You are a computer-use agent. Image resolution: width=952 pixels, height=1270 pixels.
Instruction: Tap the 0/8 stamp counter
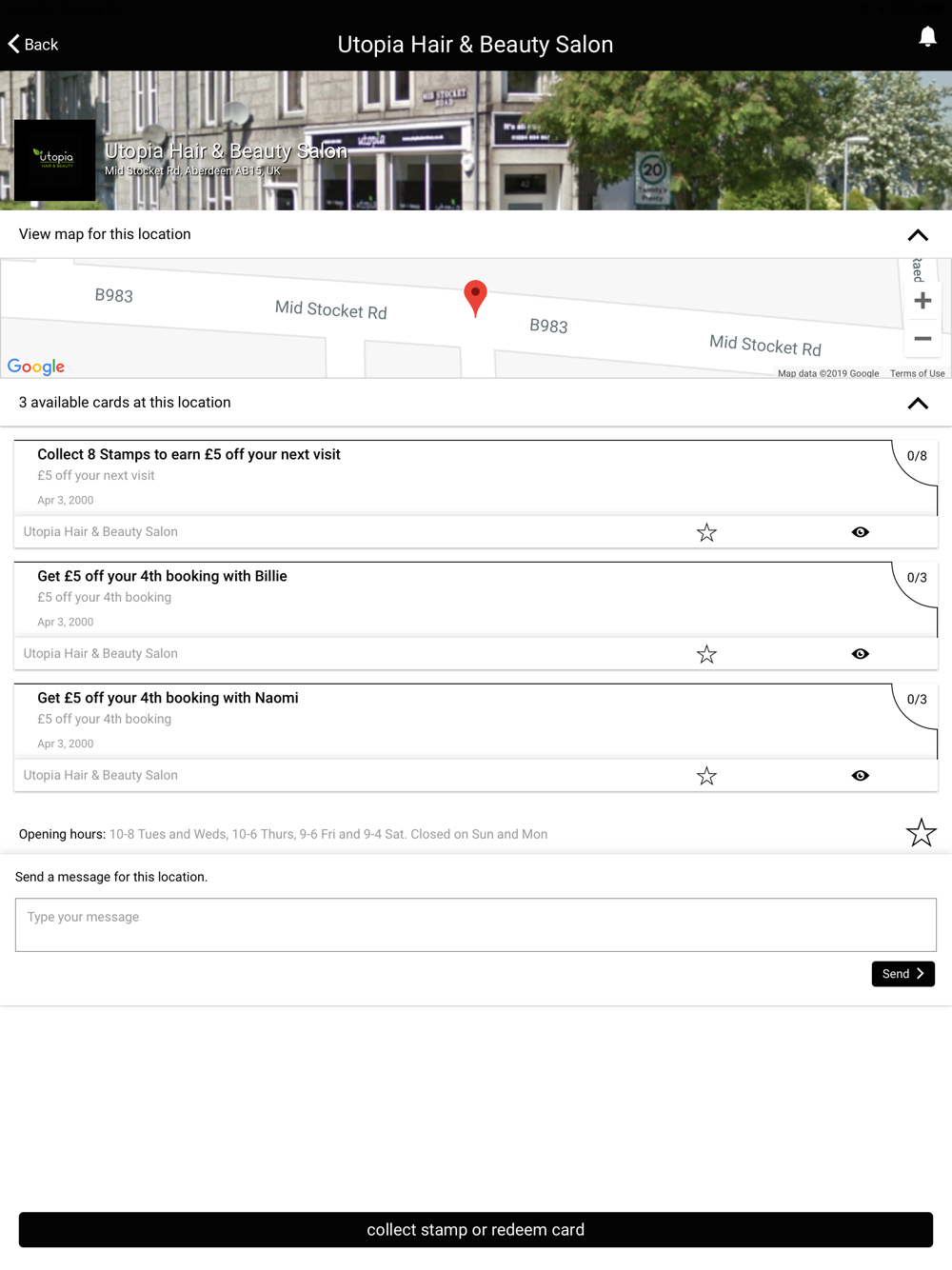tap(917, 456)
